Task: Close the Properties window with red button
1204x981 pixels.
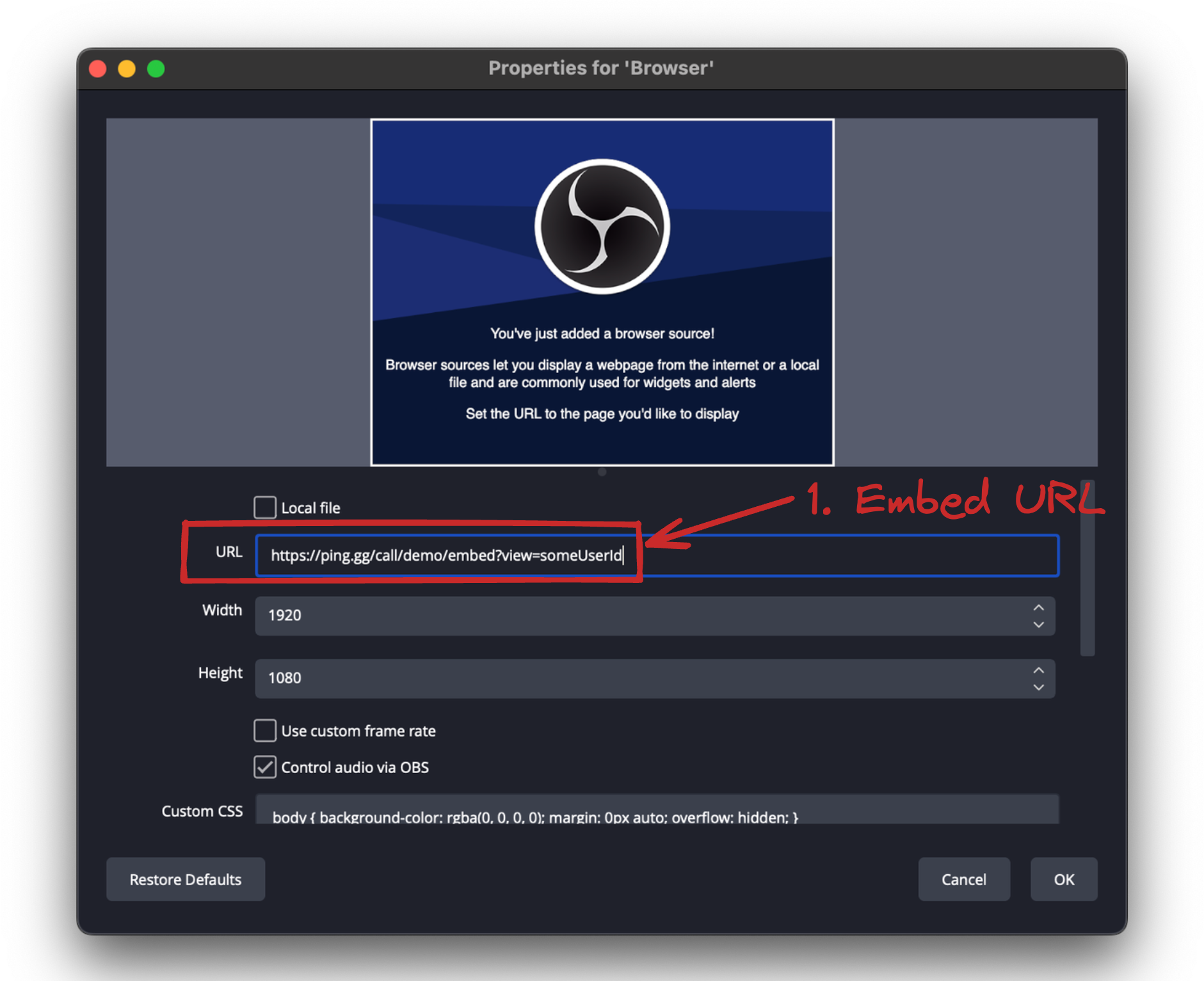Action: [98, 68]
